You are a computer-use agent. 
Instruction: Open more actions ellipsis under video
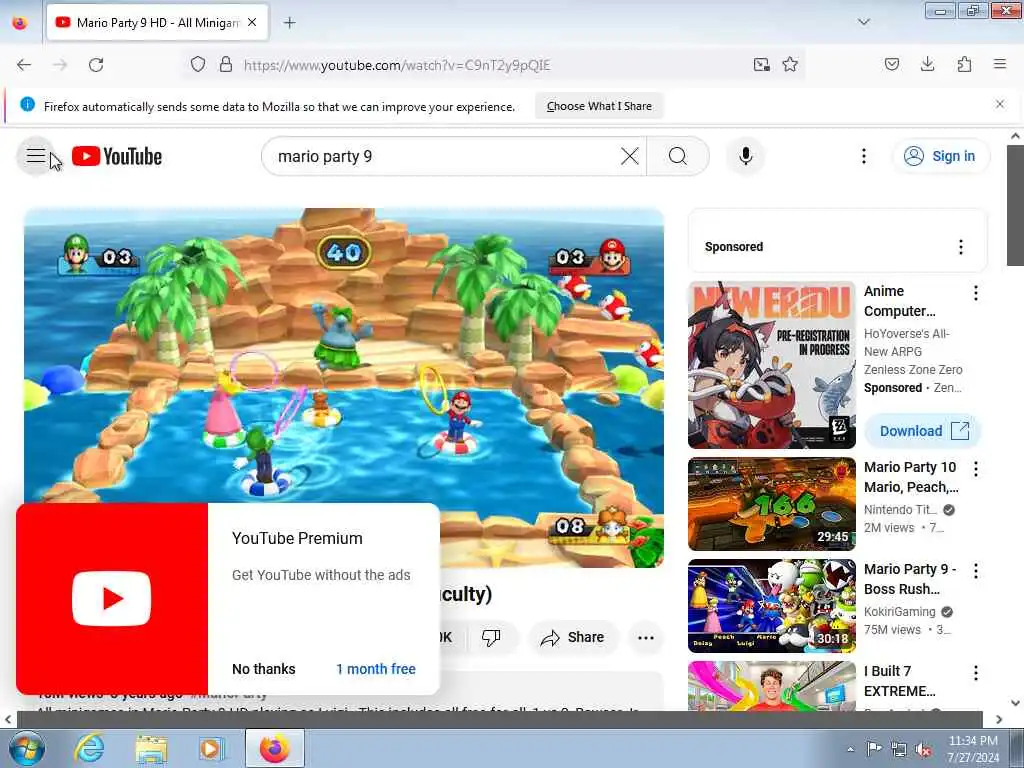pos(645,637)
